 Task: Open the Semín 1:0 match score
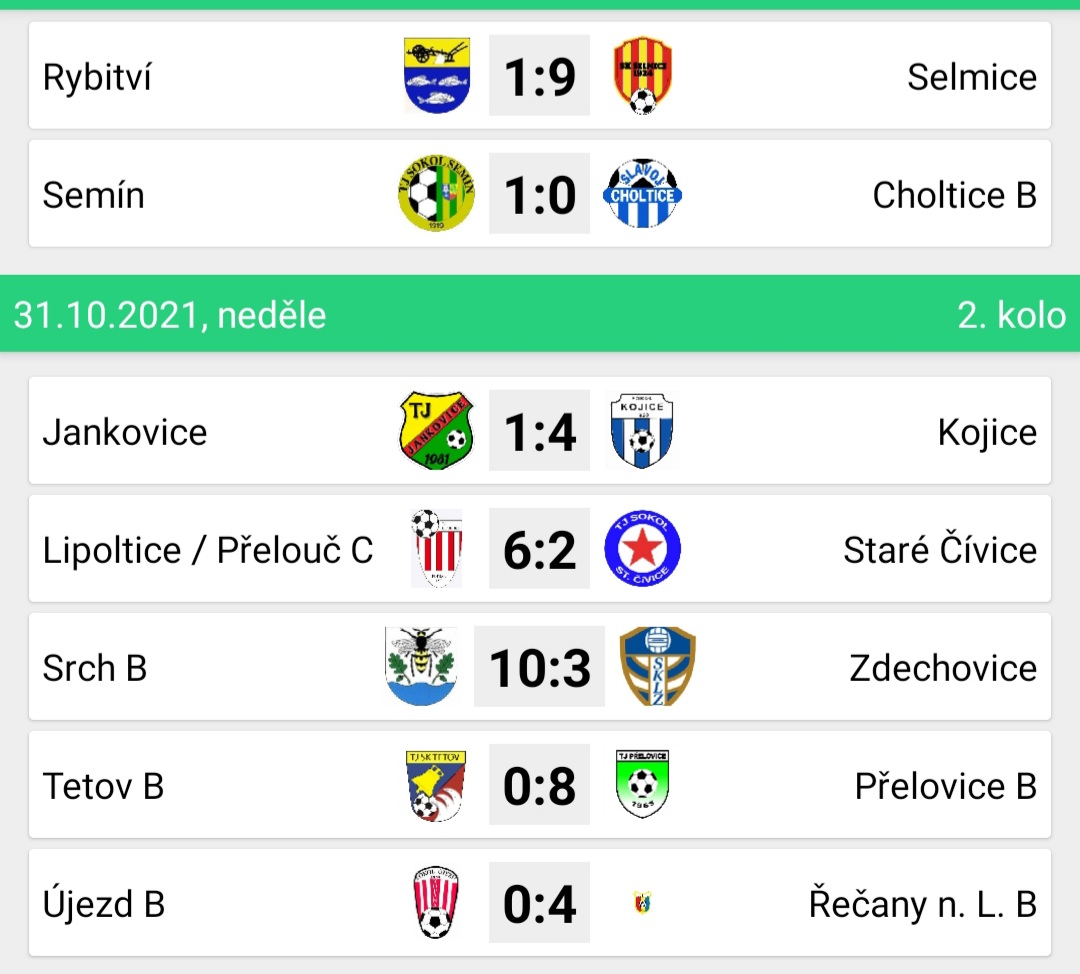pos(539,194)
